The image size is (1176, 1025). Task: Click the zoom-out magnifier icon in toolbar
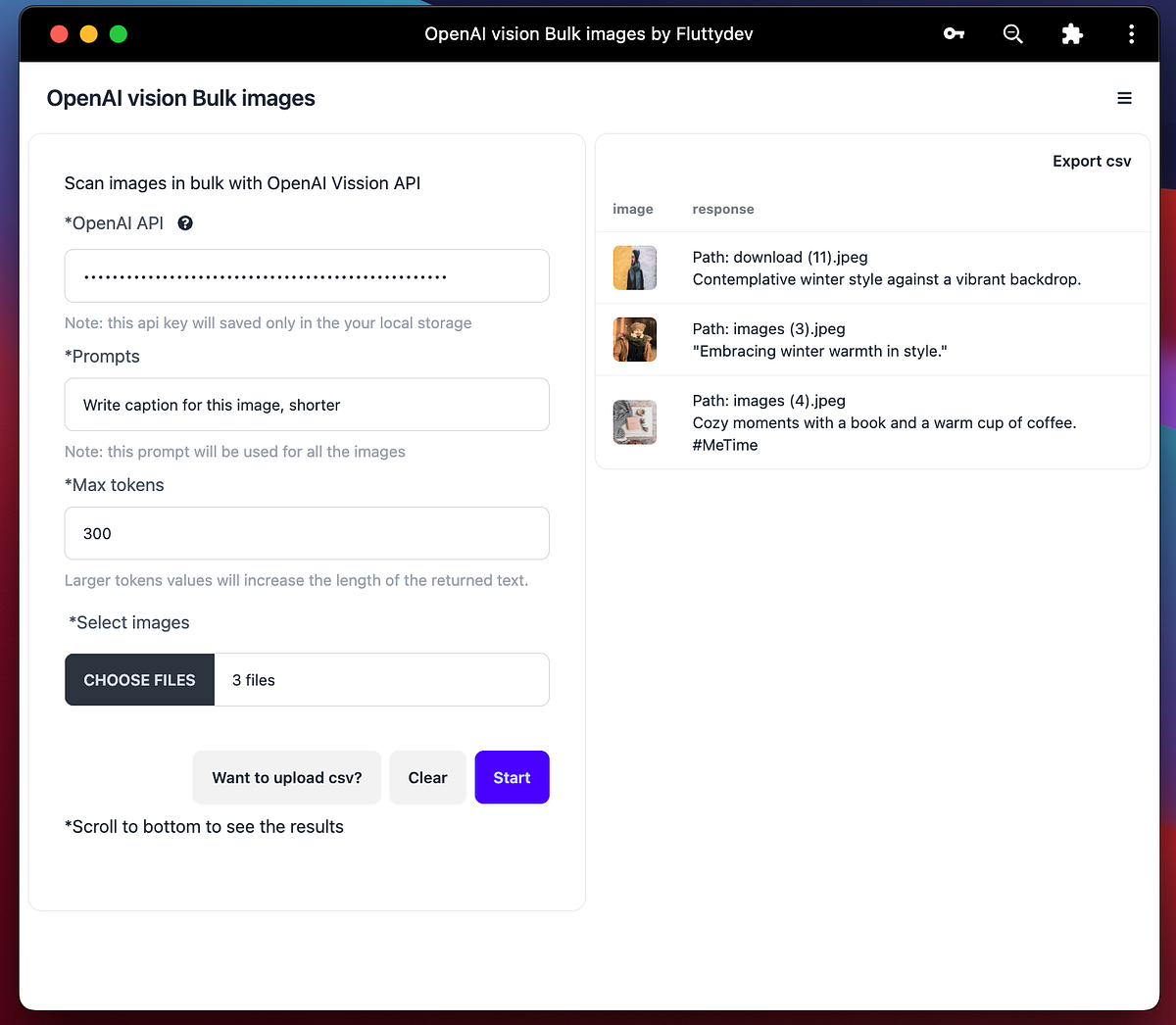[x=1012, y=33]
